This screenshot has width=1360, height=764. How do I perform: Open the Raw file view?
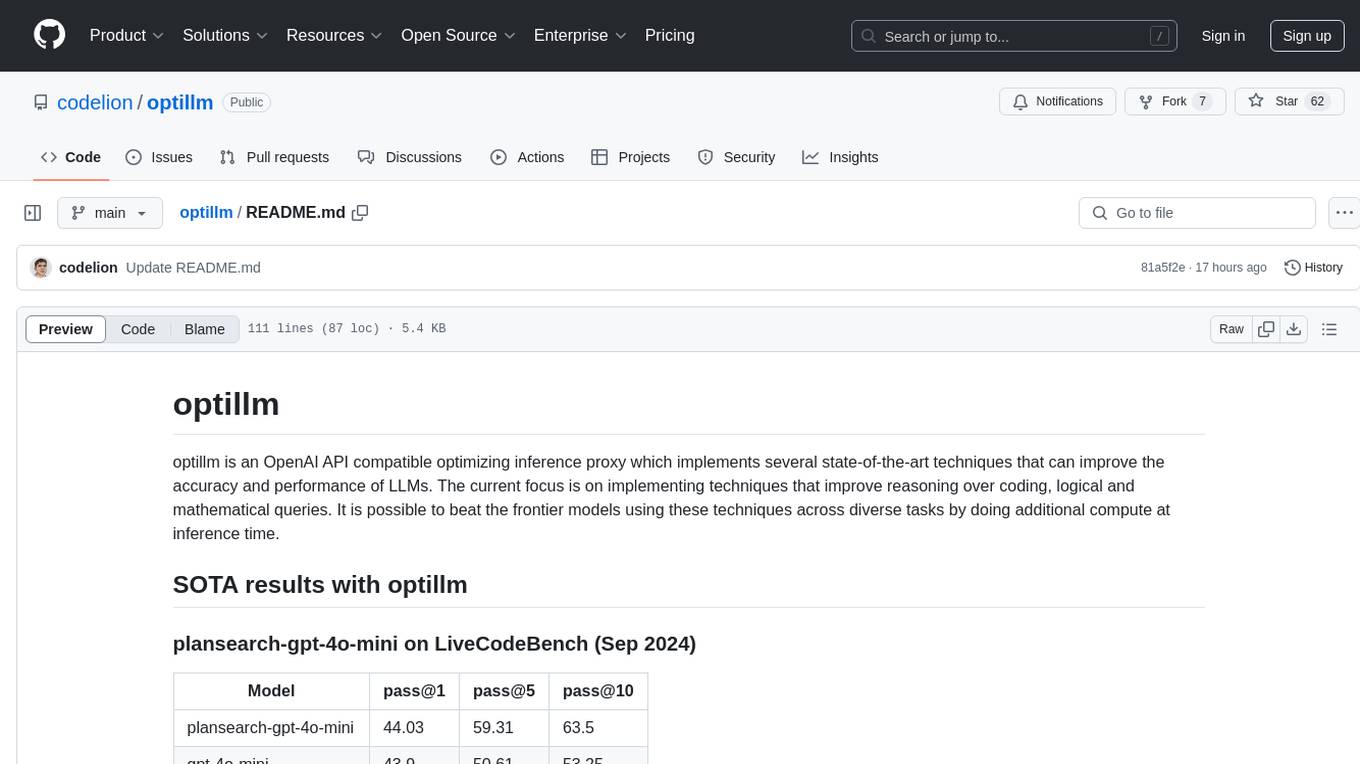(1231, 329)
